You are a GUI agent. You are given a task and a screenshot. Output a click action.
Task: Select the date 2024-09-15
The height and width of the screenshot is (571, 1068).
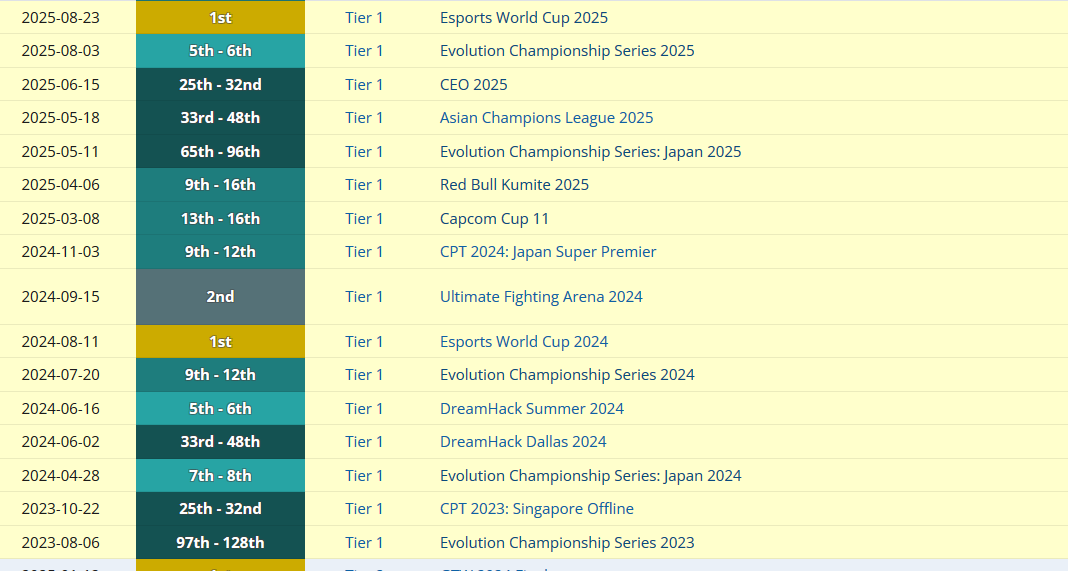point(61,296)
